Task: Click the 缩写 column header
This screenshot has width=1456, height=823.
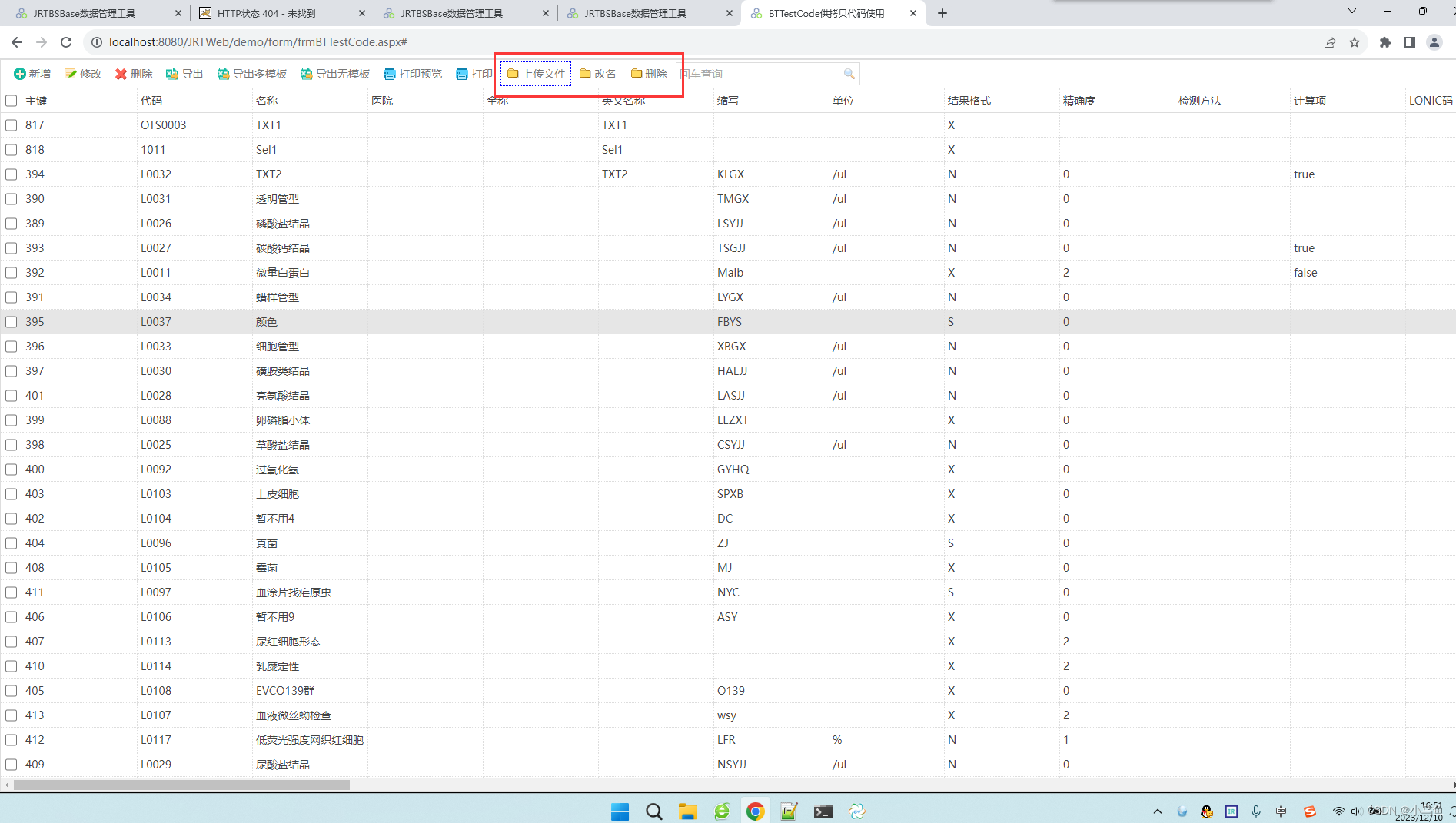Action: tap(728, 101)
